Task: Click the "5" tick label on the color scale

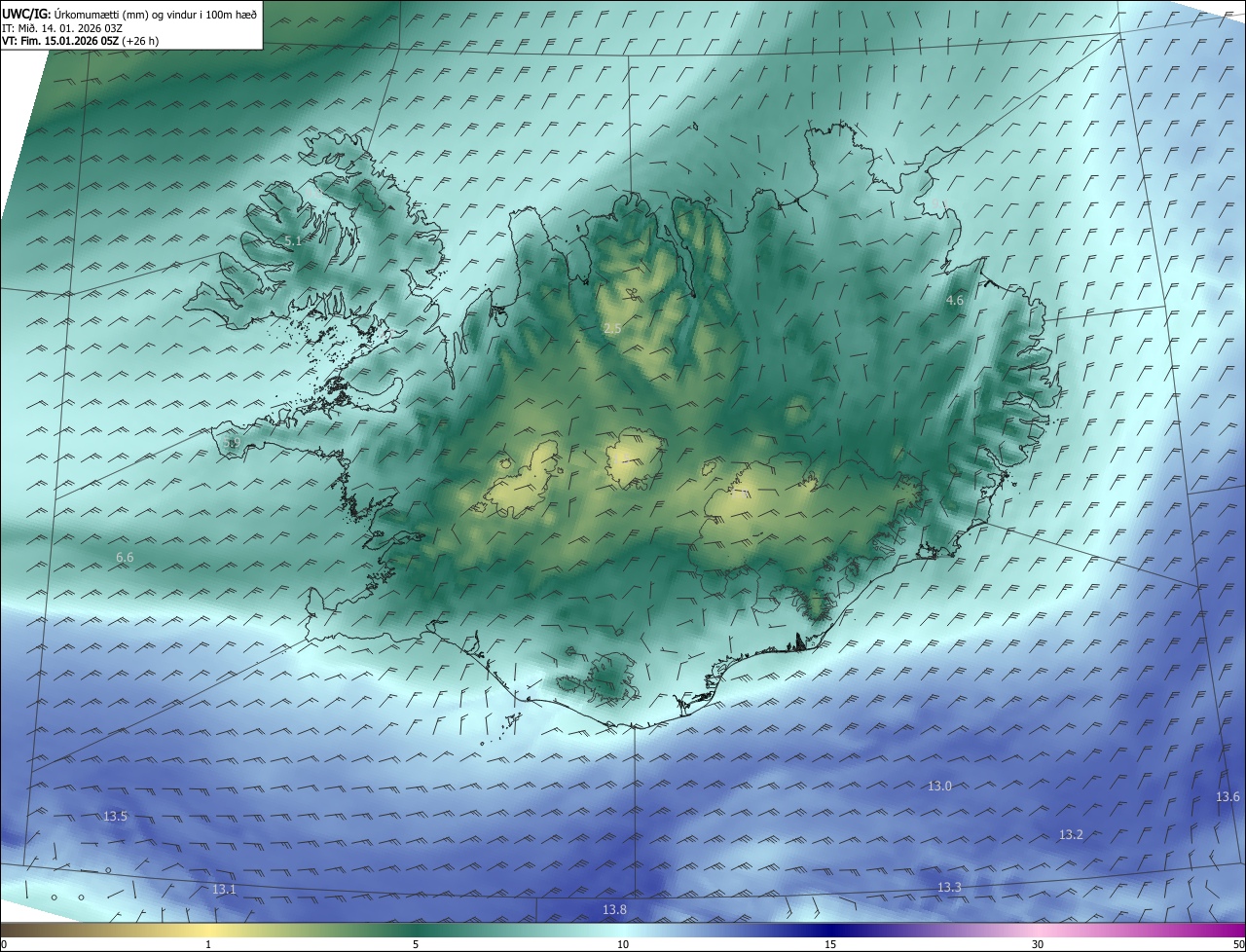Action: coord(416,944)
